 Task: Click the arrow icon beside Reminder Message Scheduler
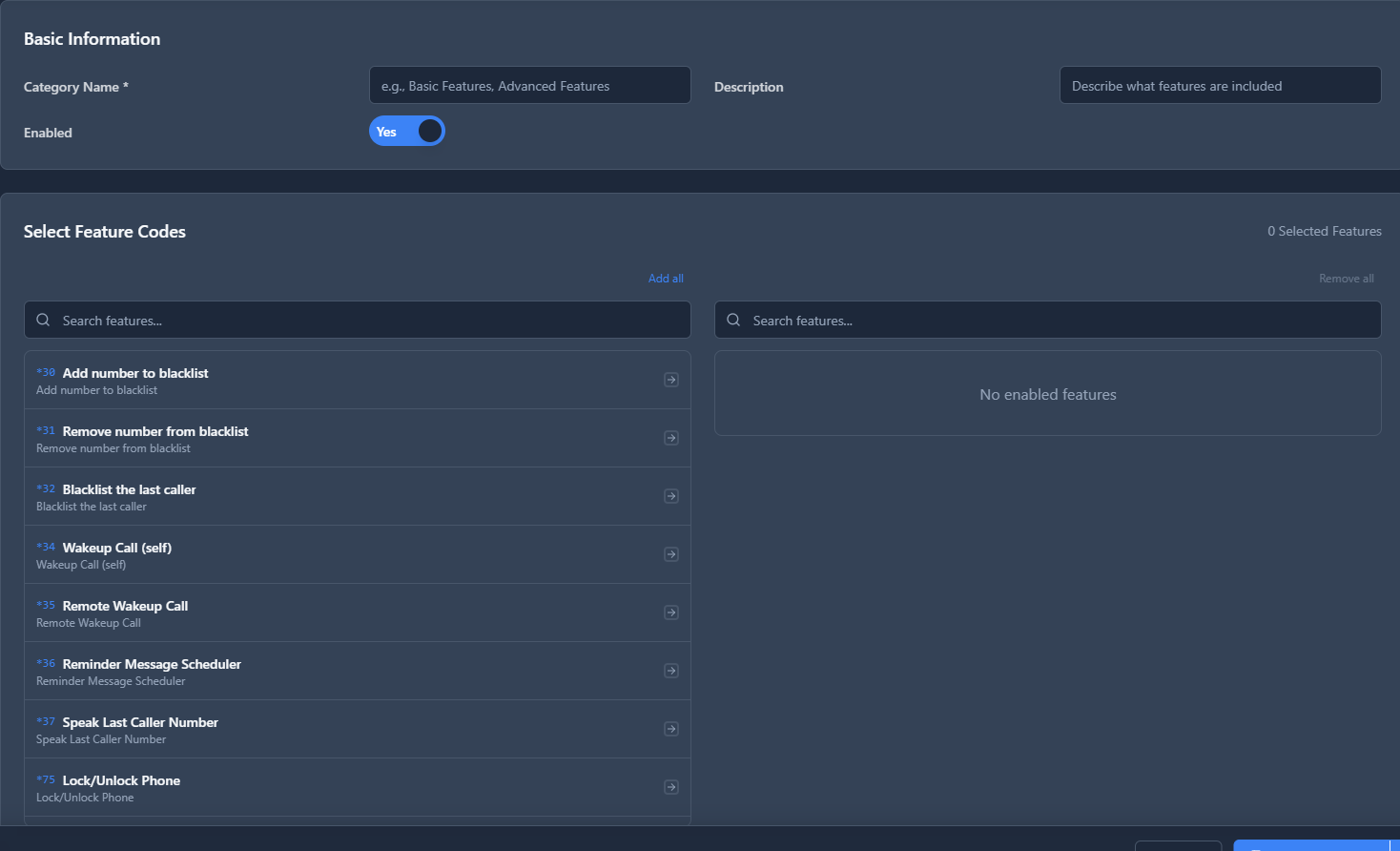[x=670, y=671]
